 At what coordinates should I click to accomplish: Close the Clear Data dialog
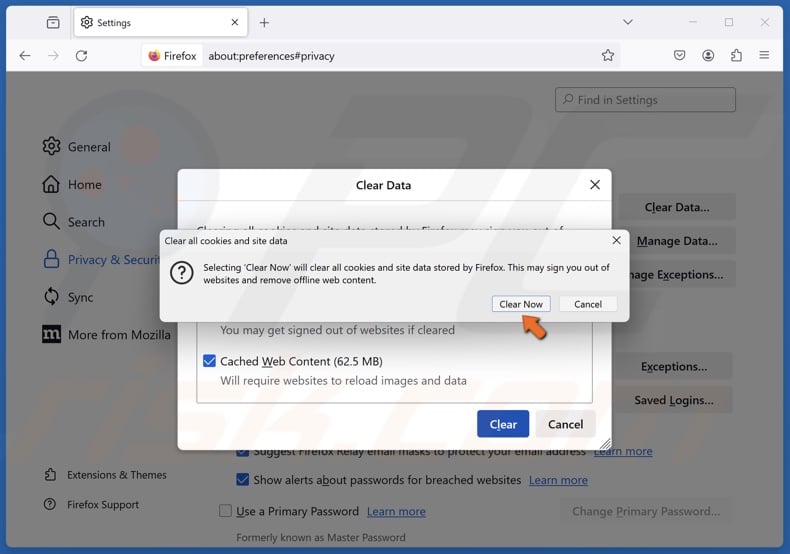tap(595, 185)
